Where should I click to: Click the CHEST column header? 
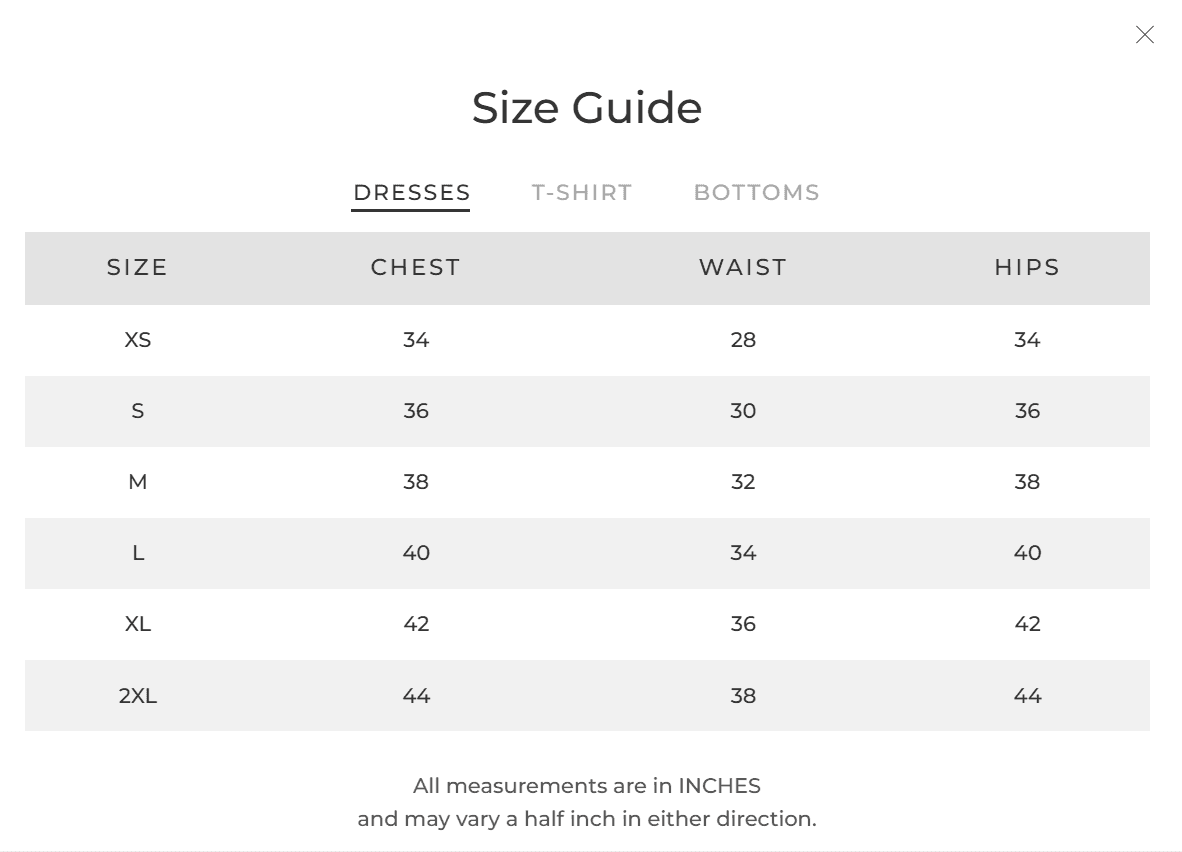pos(415,268)
